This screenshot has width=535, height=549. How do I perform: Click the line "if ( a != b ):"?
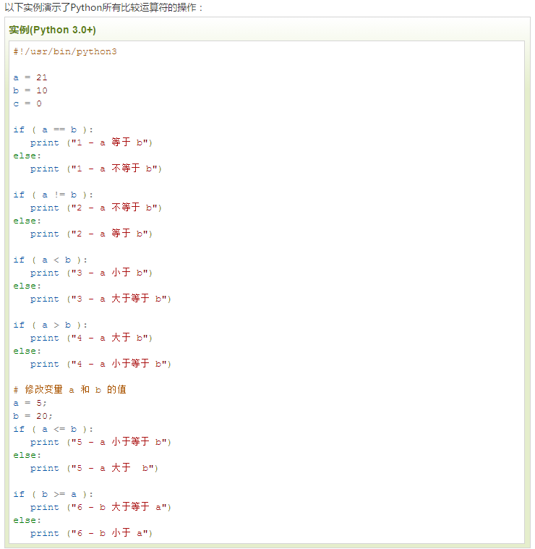tap(53, 195)
